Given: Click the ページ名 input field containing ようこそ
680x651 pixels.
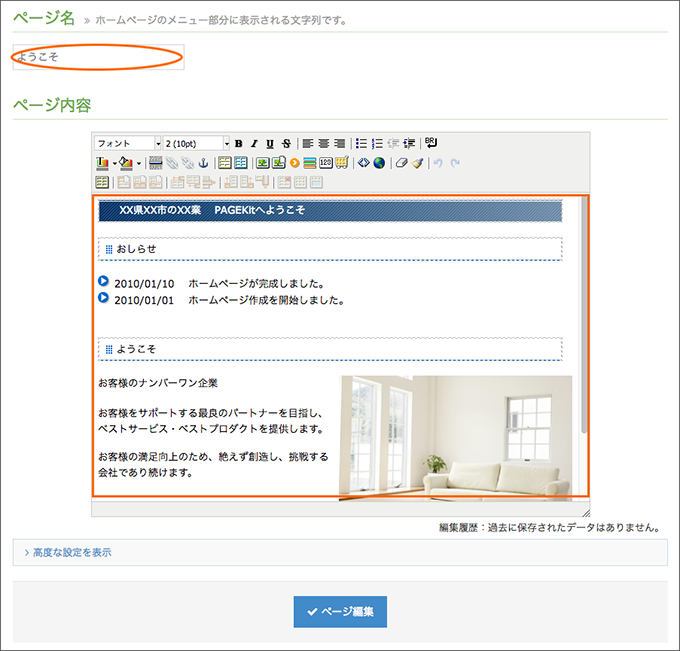Looking at the screenshot, I should tap(98, 57).
